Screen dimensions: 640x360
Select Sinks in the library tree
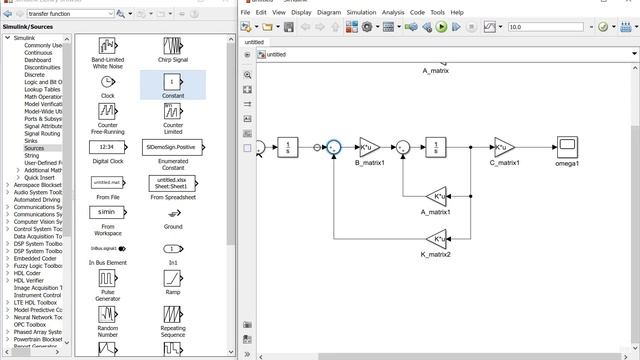tap(31, 141)
